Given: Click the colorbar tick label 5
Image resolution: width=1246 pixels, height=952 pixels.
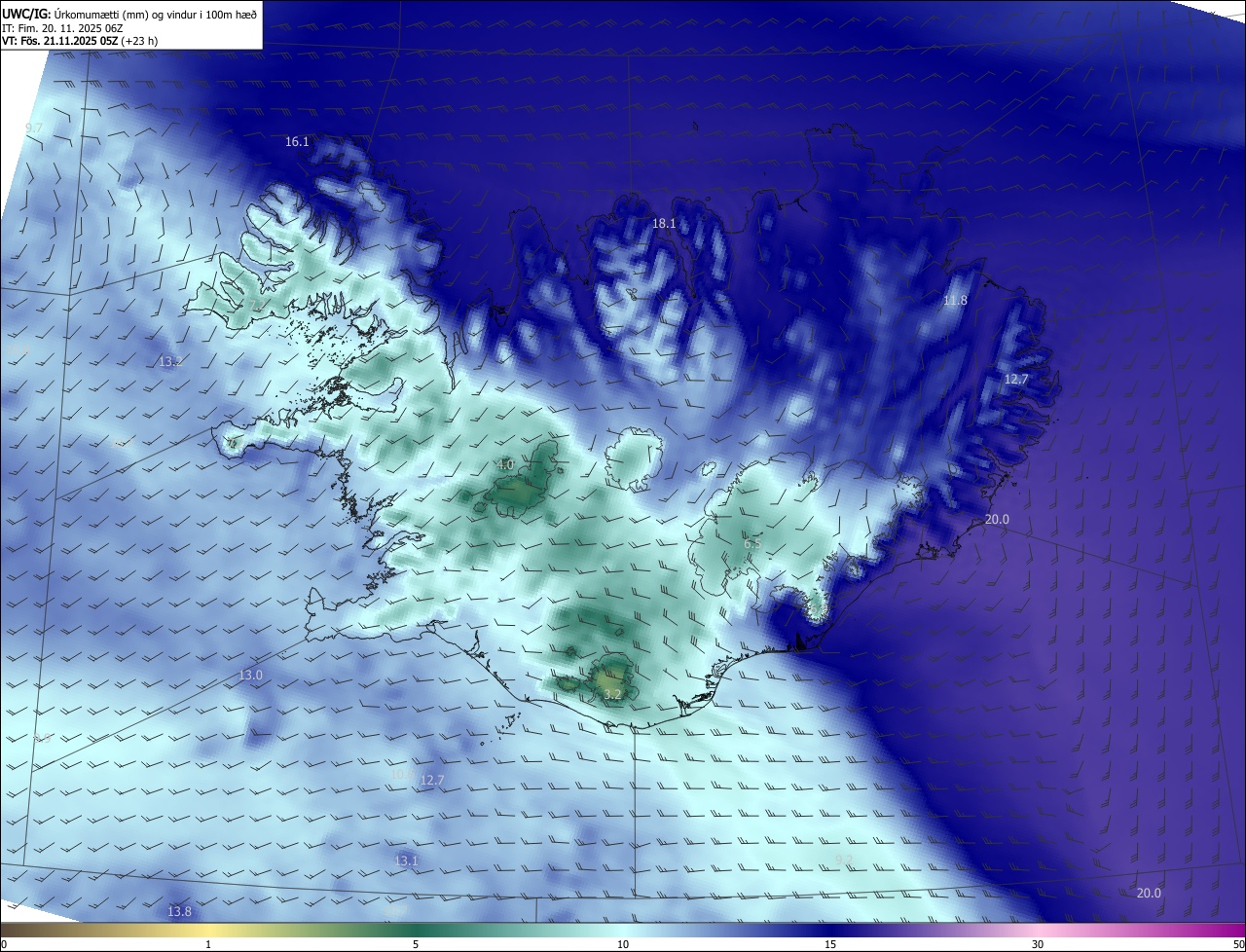Looking at the screenshot, I should 416,944.
